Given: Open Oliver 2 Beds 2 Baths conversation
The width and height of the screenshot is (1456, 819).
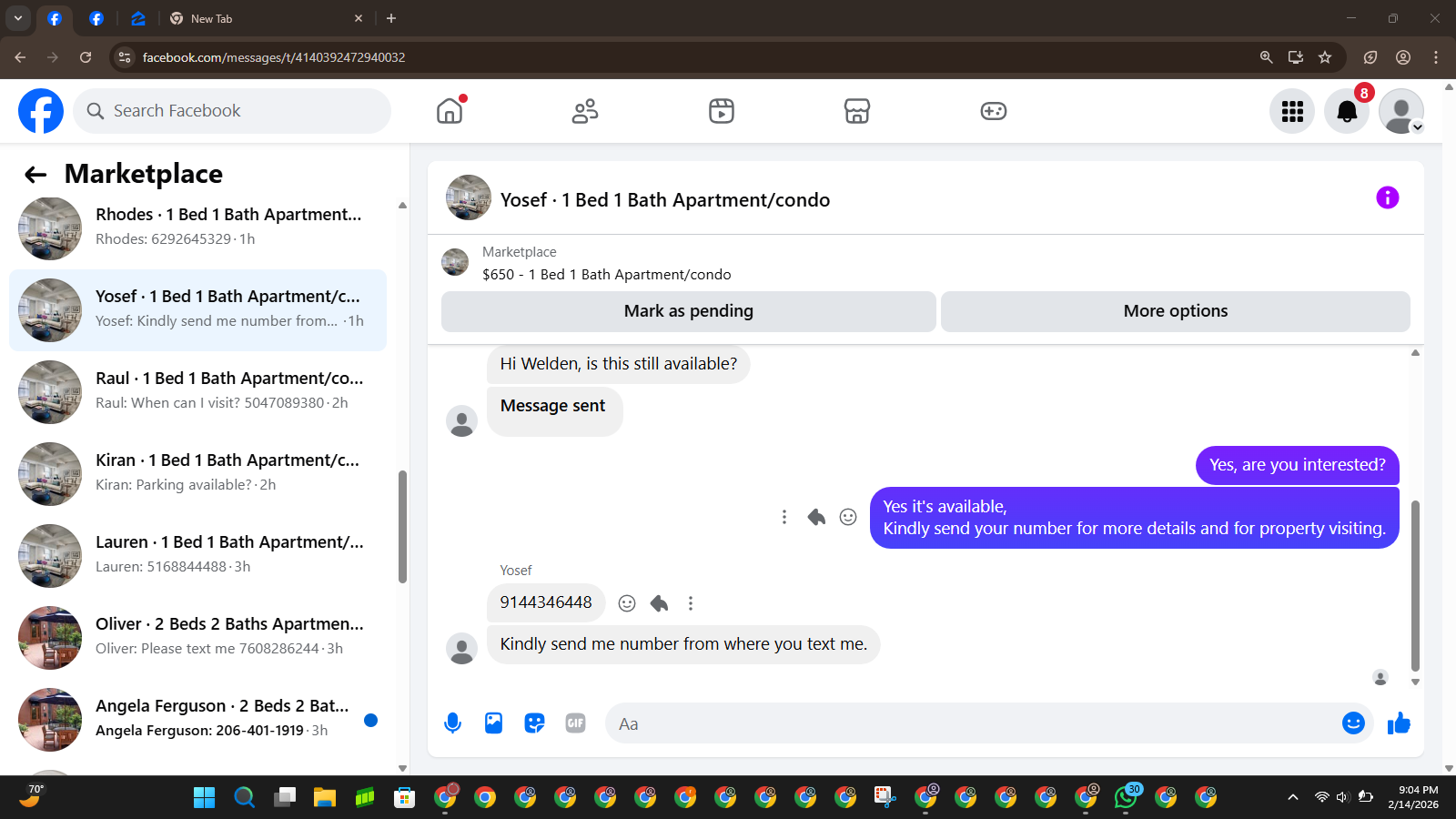Looking at the screenshot, I should tap(197, 638).
